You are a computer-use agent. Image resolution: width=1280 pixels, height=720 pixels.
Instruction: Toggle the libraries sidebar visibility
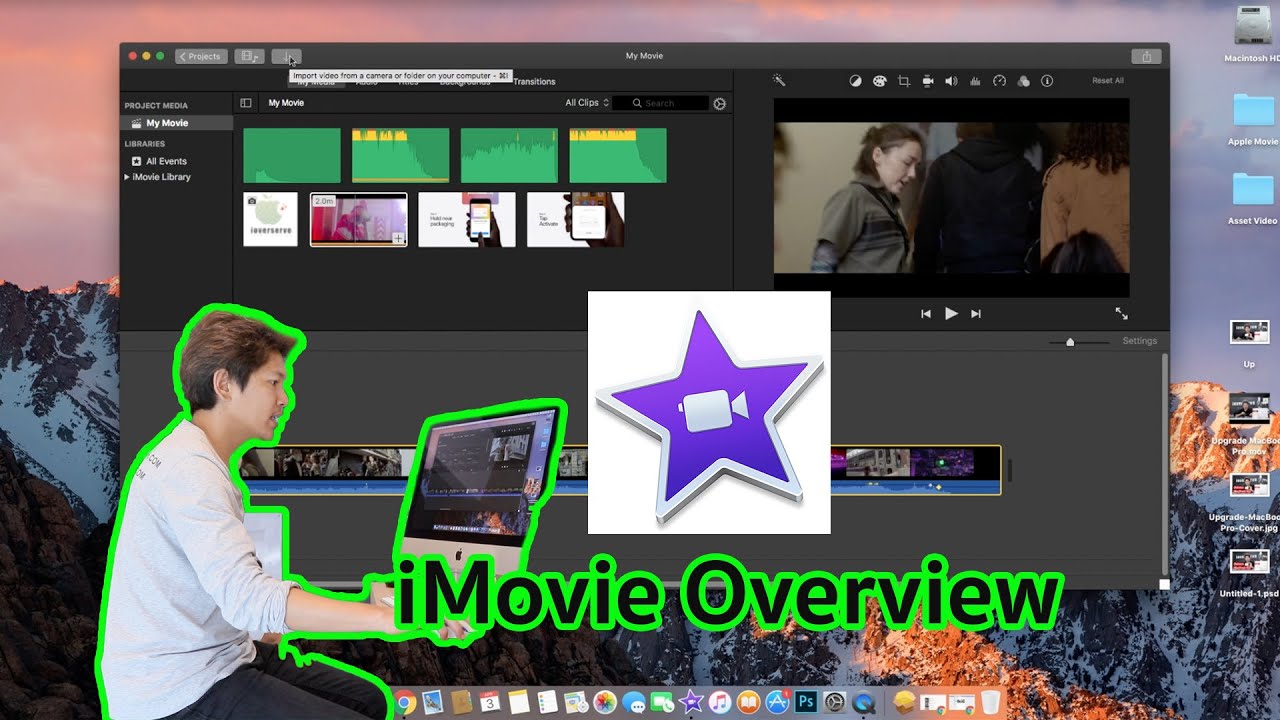(x=246, y=103)
